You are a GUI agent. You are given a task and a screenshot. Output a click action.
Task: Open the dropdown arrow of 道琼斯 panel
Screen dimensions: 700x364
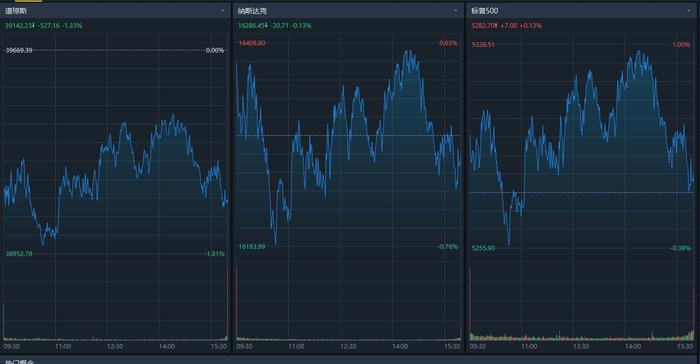[x=222, y=10]
